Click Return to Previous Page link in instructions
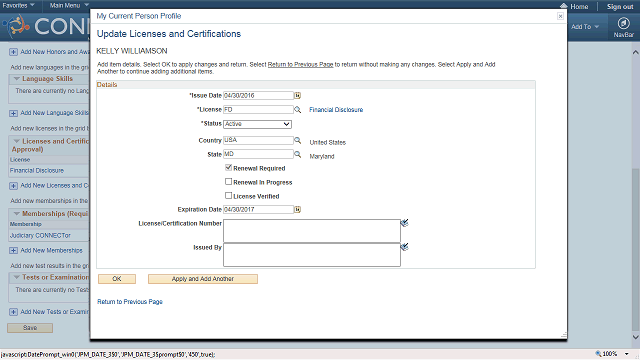The height and width of the screenshot is (360, 640). (x=300, y=64)
